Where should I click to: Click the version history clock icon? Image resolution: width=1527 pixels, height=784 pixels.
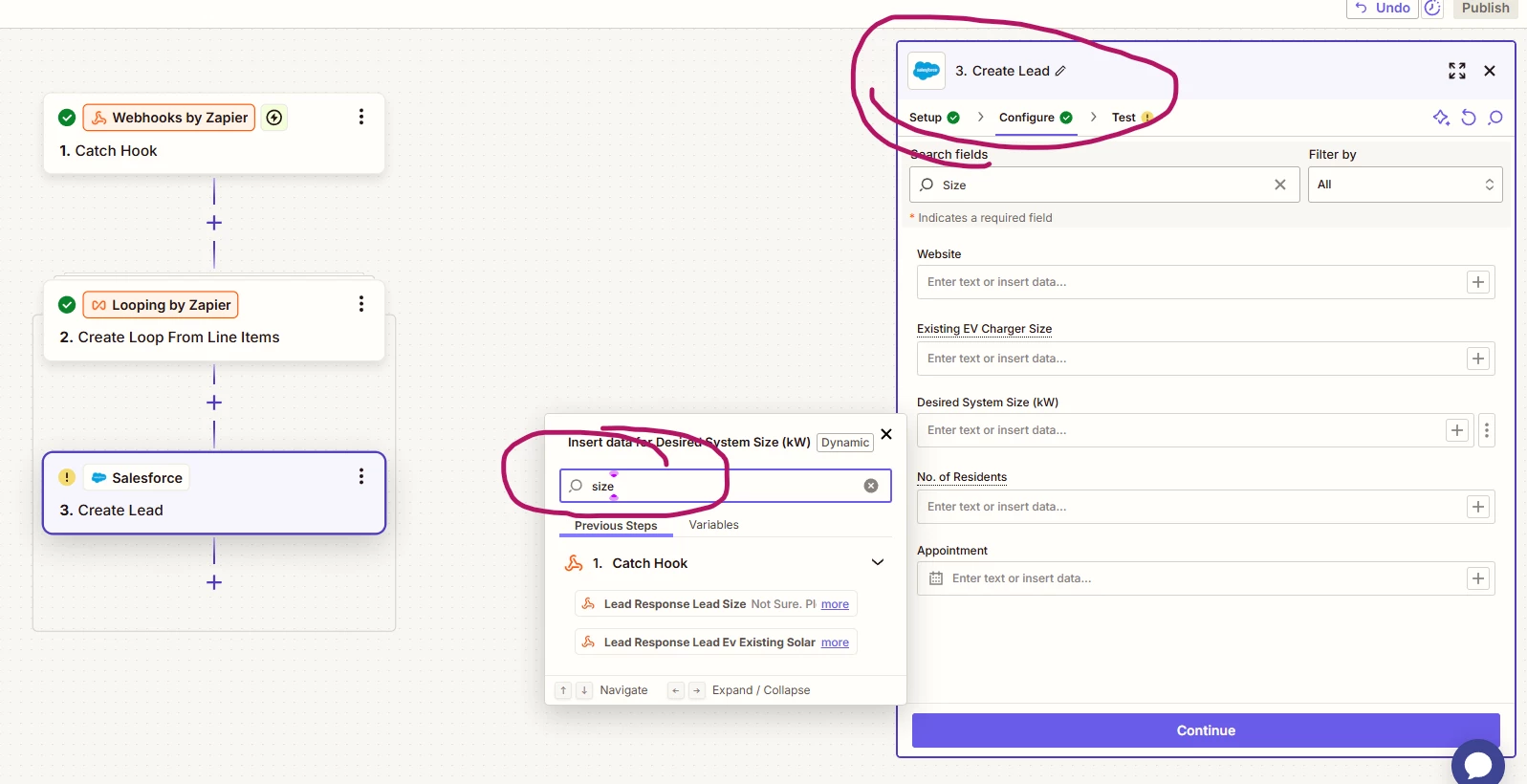pyautogui.click(x=1432, y=8)
